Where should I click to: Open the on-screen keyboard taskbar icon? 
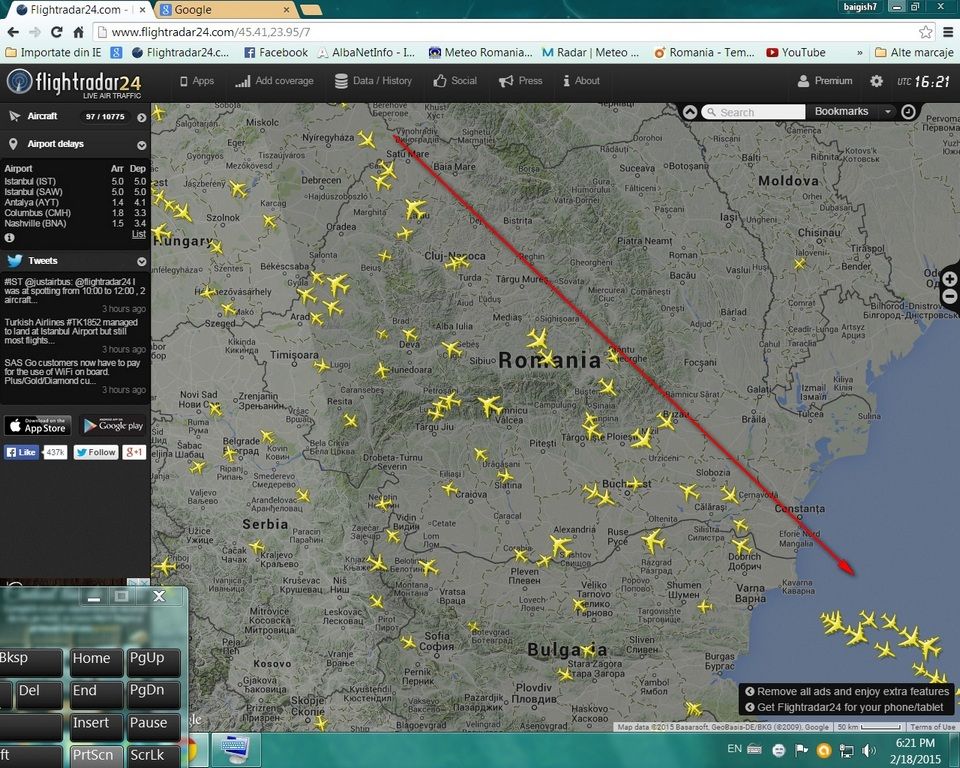(236, 750)
